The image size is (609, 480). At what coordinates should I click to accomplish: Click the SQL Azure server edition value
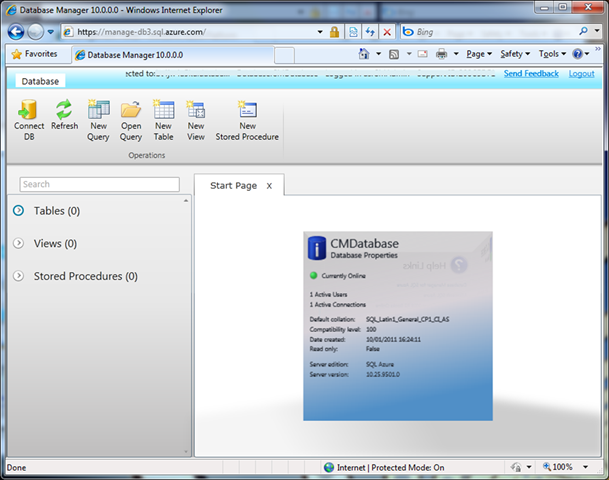tap(380, 364)
